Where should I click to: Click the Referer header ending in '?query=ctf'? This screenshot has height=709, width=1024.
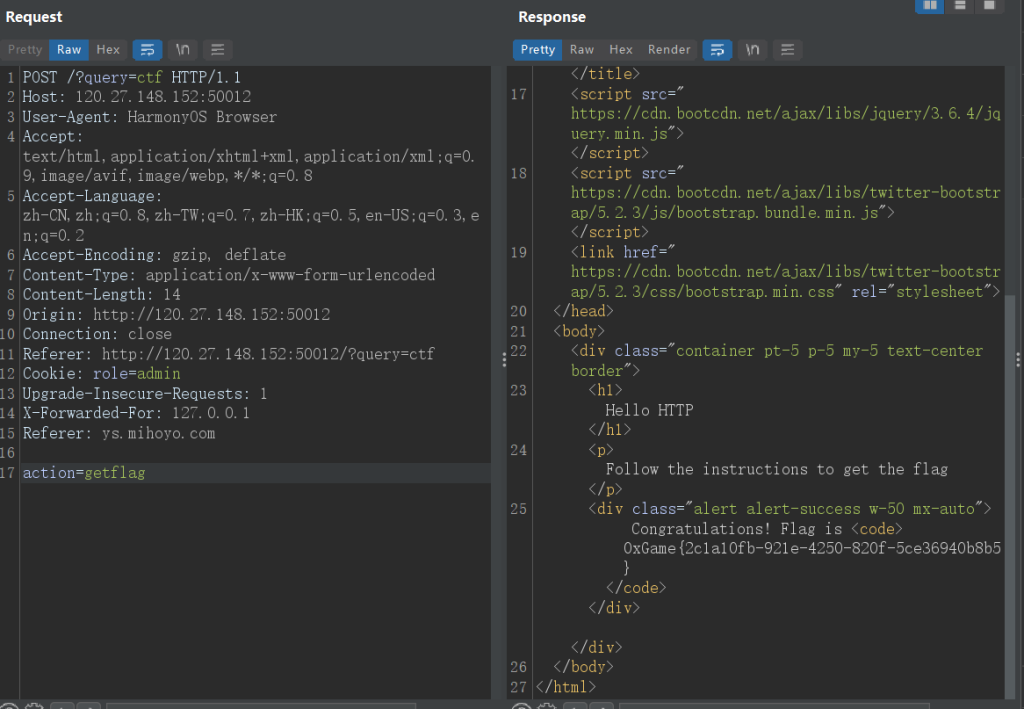click(x=229, y=354)
